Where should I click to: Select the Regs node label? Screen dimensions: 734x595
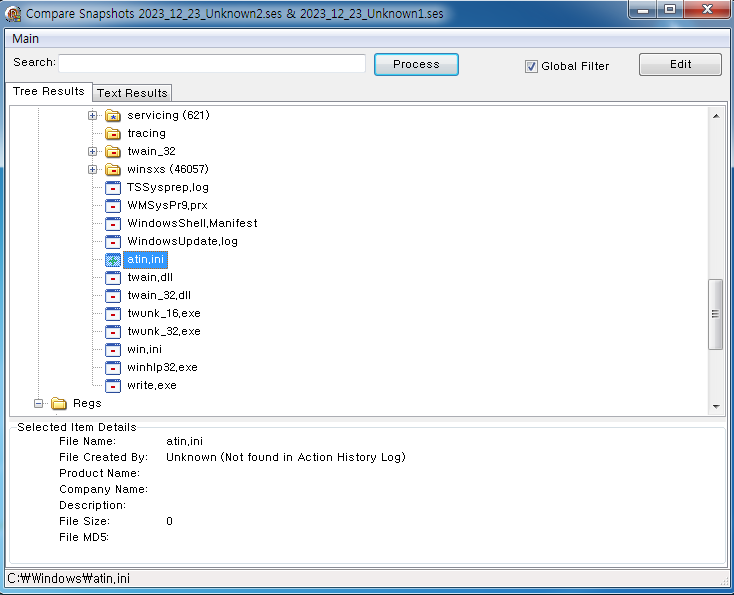pos(87,404)
